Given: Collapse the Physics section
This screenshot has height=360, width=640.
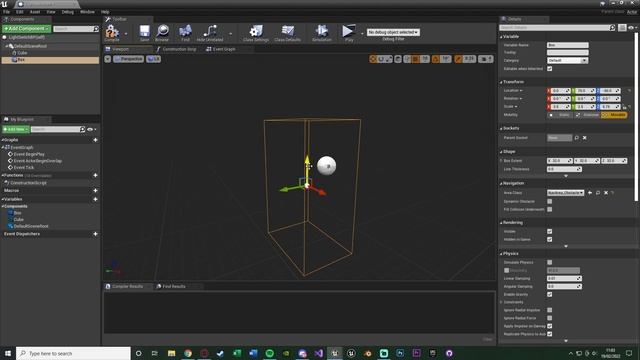Looking at the screenshot, I should [502, 254].
